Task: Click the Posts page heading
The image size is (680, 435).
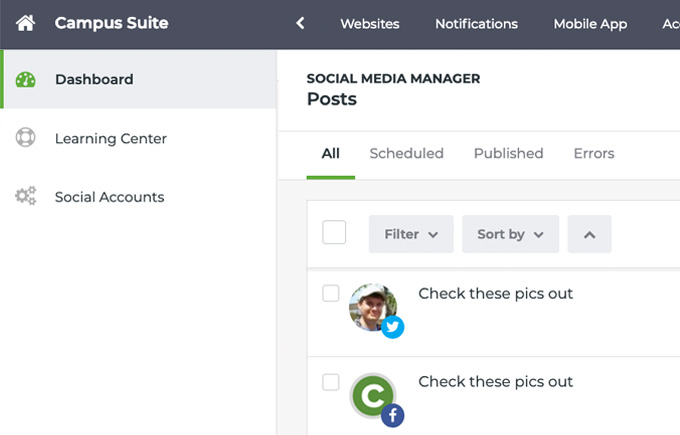Action: [x=332, y=99]
